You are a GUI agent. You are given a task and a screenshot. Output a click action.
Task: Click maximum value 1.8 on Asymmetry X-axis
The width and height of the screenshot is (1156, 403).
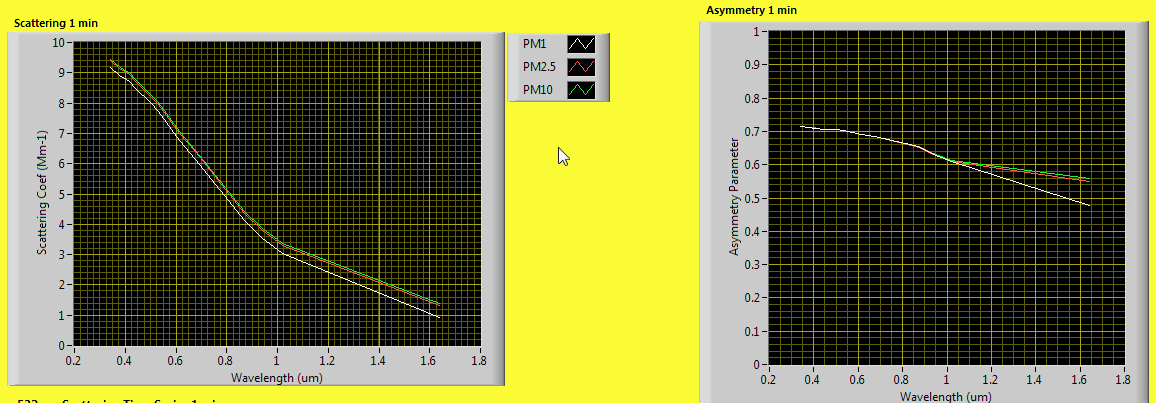pyautogui.click(x=1122, y=379)
